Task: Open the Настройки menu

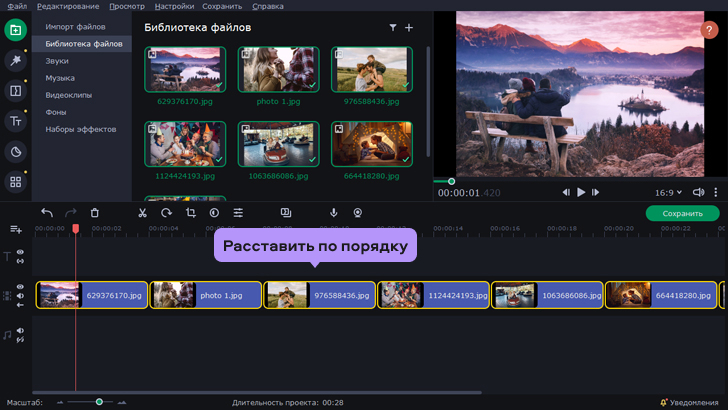Action: pyautogui.click(x=174, y=6)
